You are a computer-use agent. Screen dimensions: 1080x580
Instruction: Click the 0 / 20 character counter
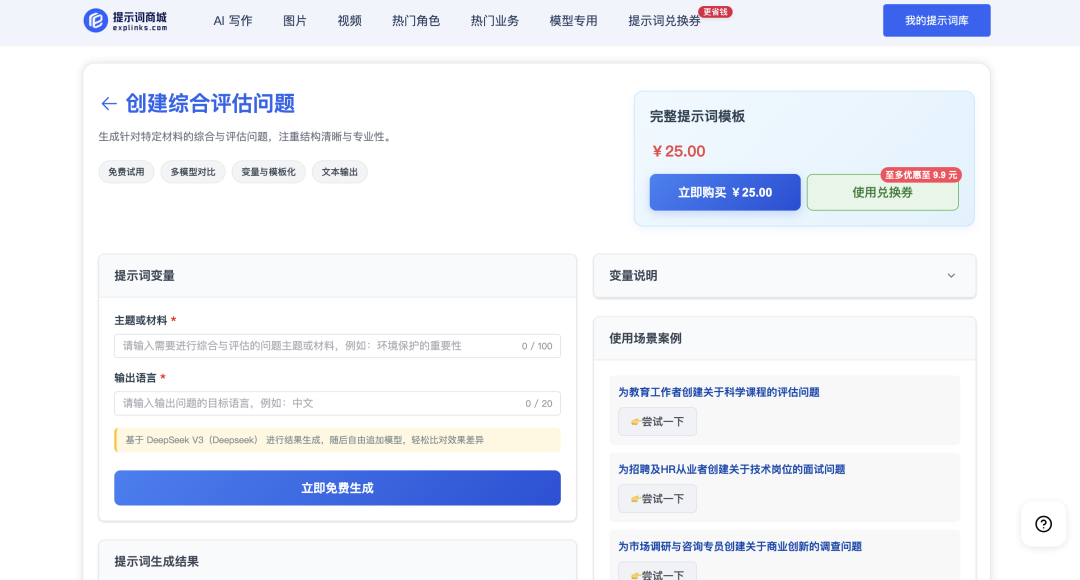(x=539, y=404)
